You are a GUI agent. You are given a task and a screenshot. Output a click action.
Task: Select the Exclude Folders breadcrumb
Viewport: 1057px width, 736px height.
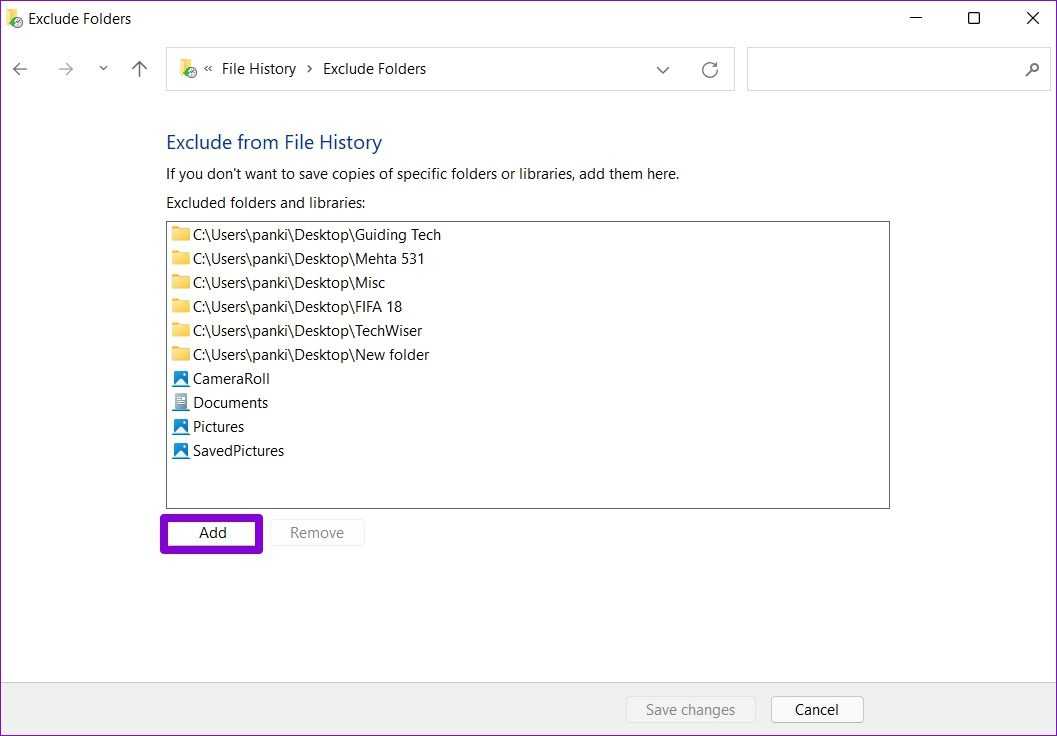[374, 69]
